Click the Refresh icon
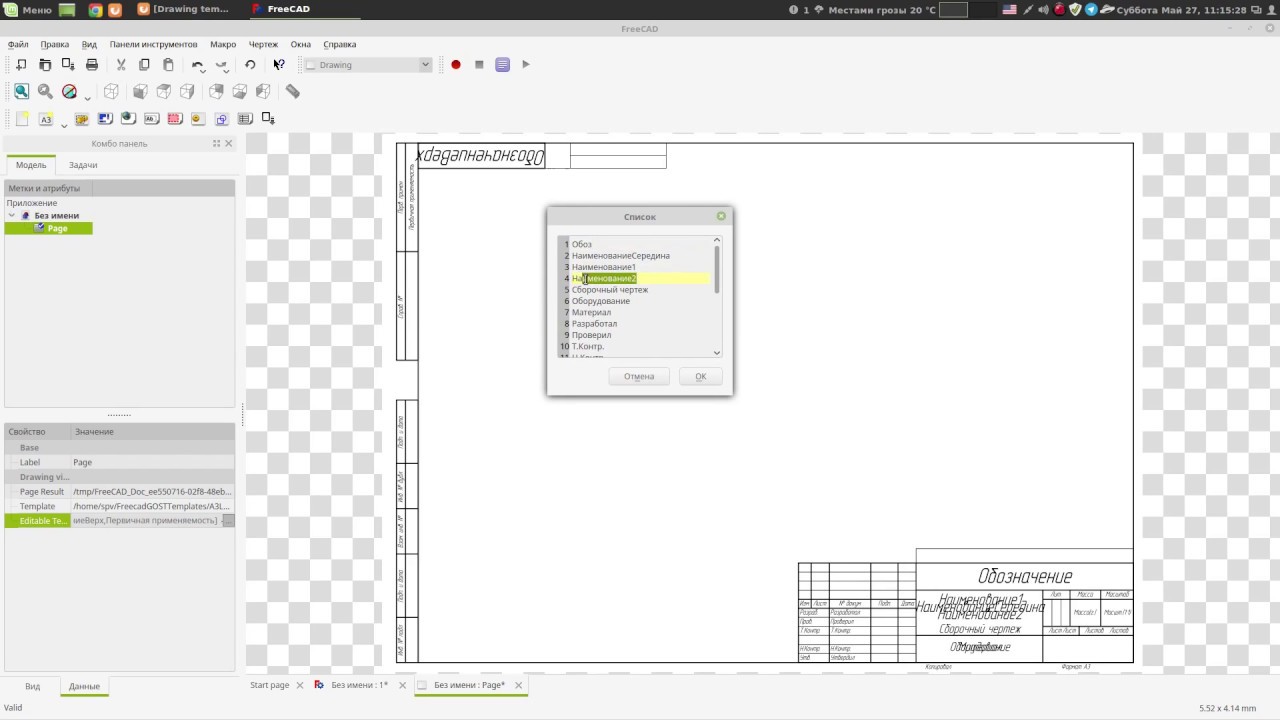Screen dimensions: 1280x720 (250, 64)
